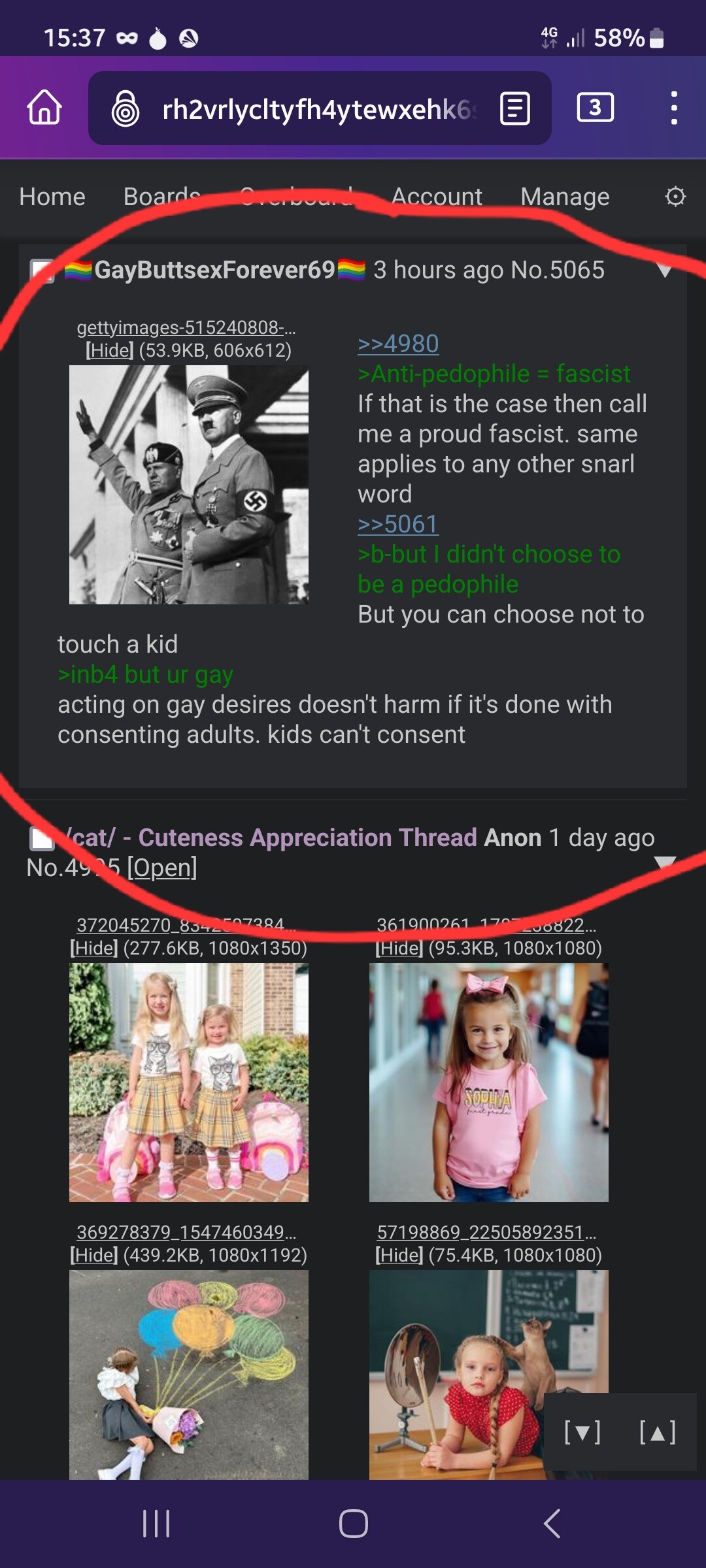Select the Manage navigation item
Image resolution: width=706 pixels, height=1568 pixels.
click(565, 197)
